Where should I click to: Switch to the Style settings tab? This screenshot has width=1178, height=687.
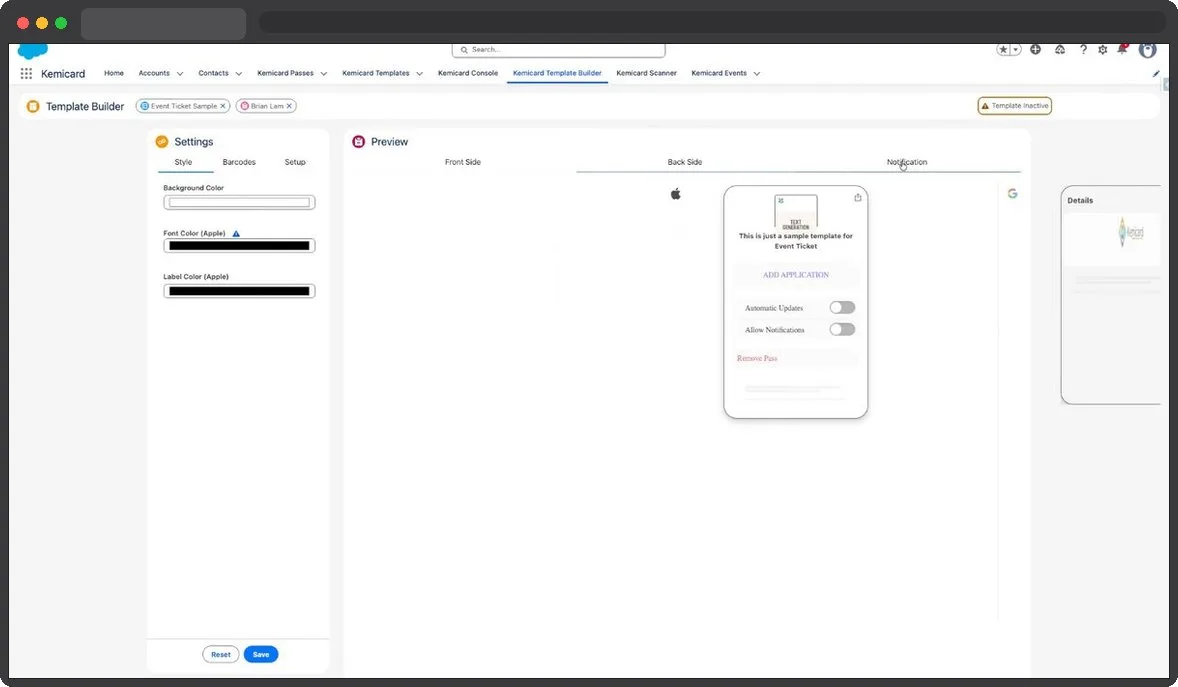coord(183,162)
